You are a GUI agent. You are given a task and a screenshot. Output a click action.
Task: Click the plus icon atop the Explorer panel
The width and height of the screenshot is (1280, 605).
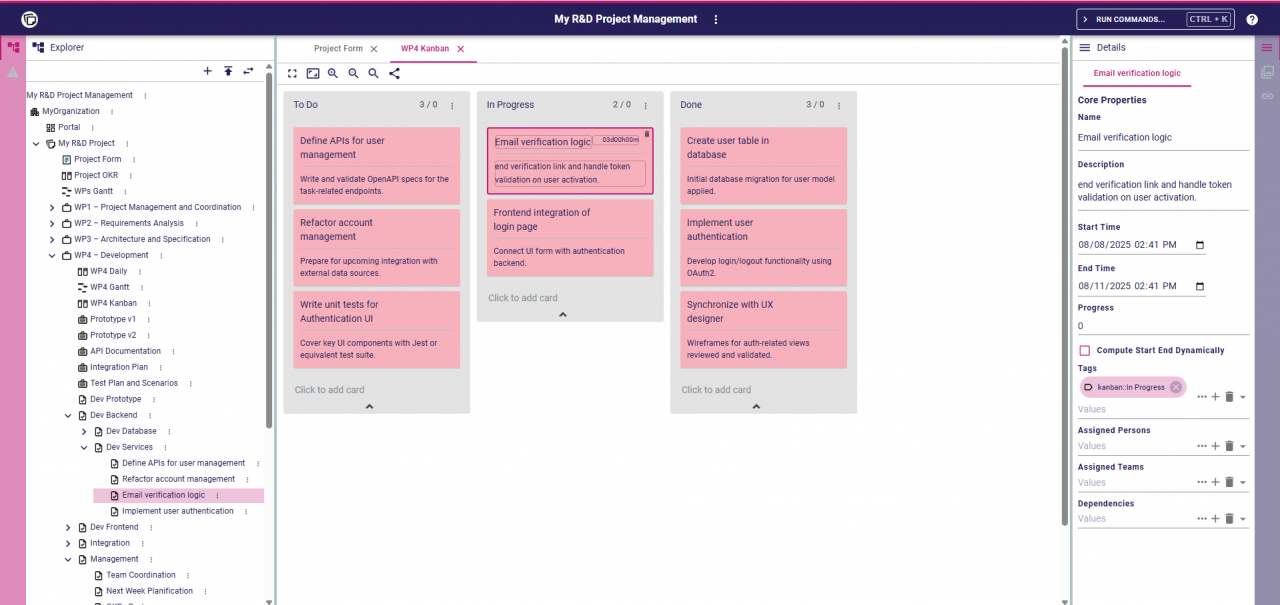(x=208, y=71)
